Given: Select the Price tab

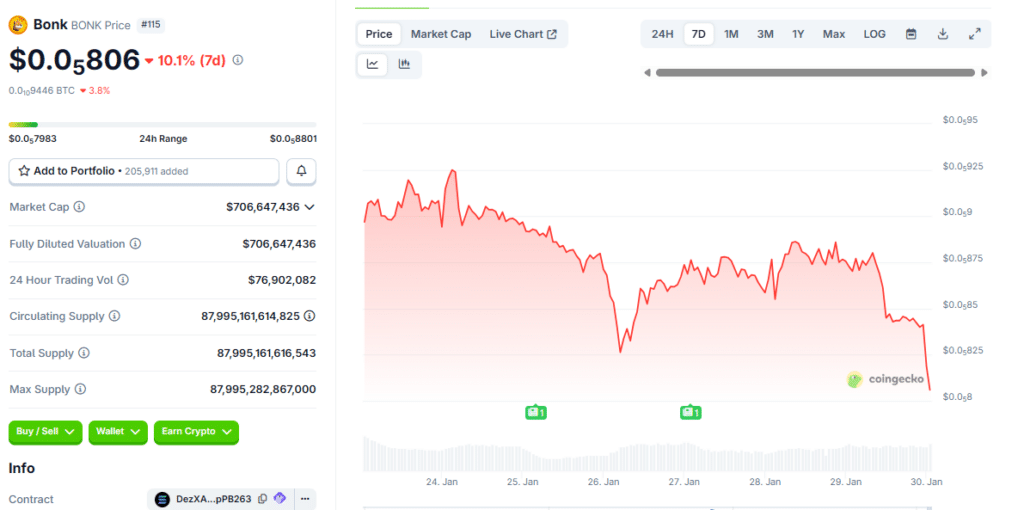Looking at the screenshot, I should tap(379, 34).
